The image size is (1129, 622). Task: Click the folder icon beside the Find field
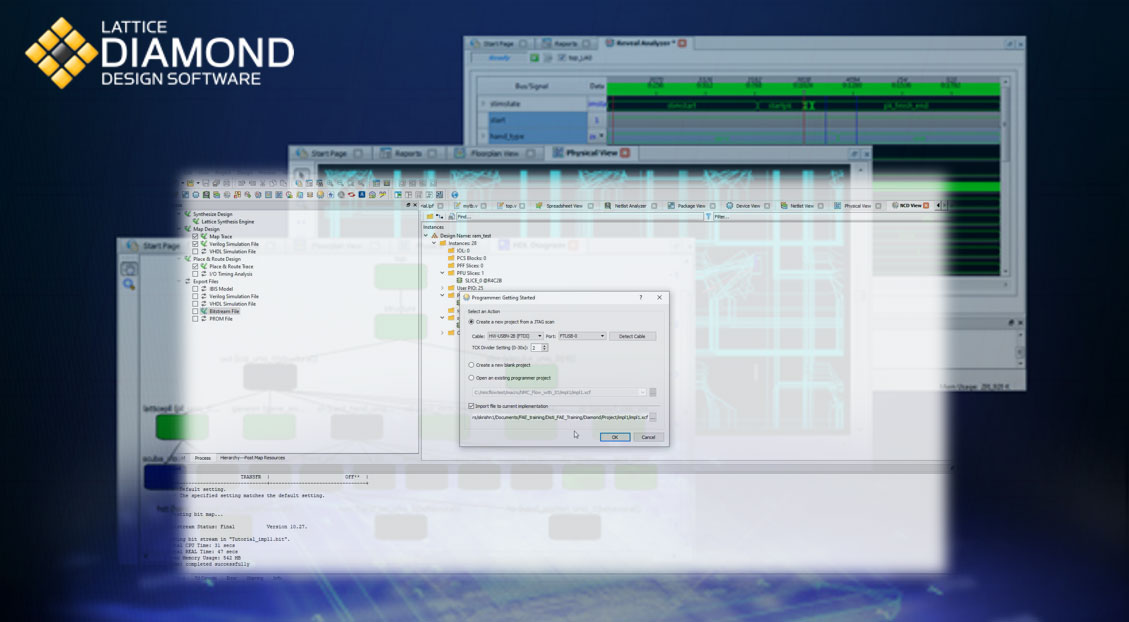click(x=430, y=217)
